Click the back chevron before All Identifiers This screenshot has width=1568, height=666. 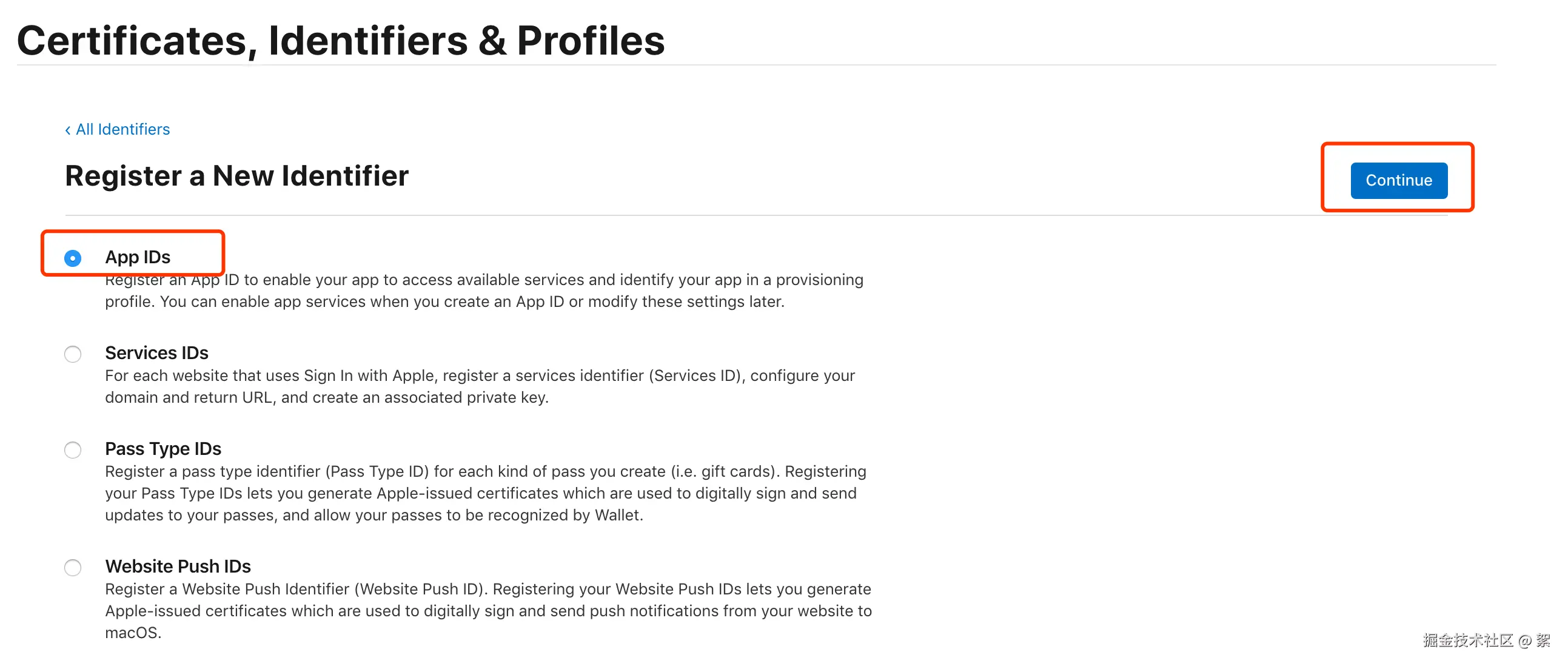pos(67,130)
